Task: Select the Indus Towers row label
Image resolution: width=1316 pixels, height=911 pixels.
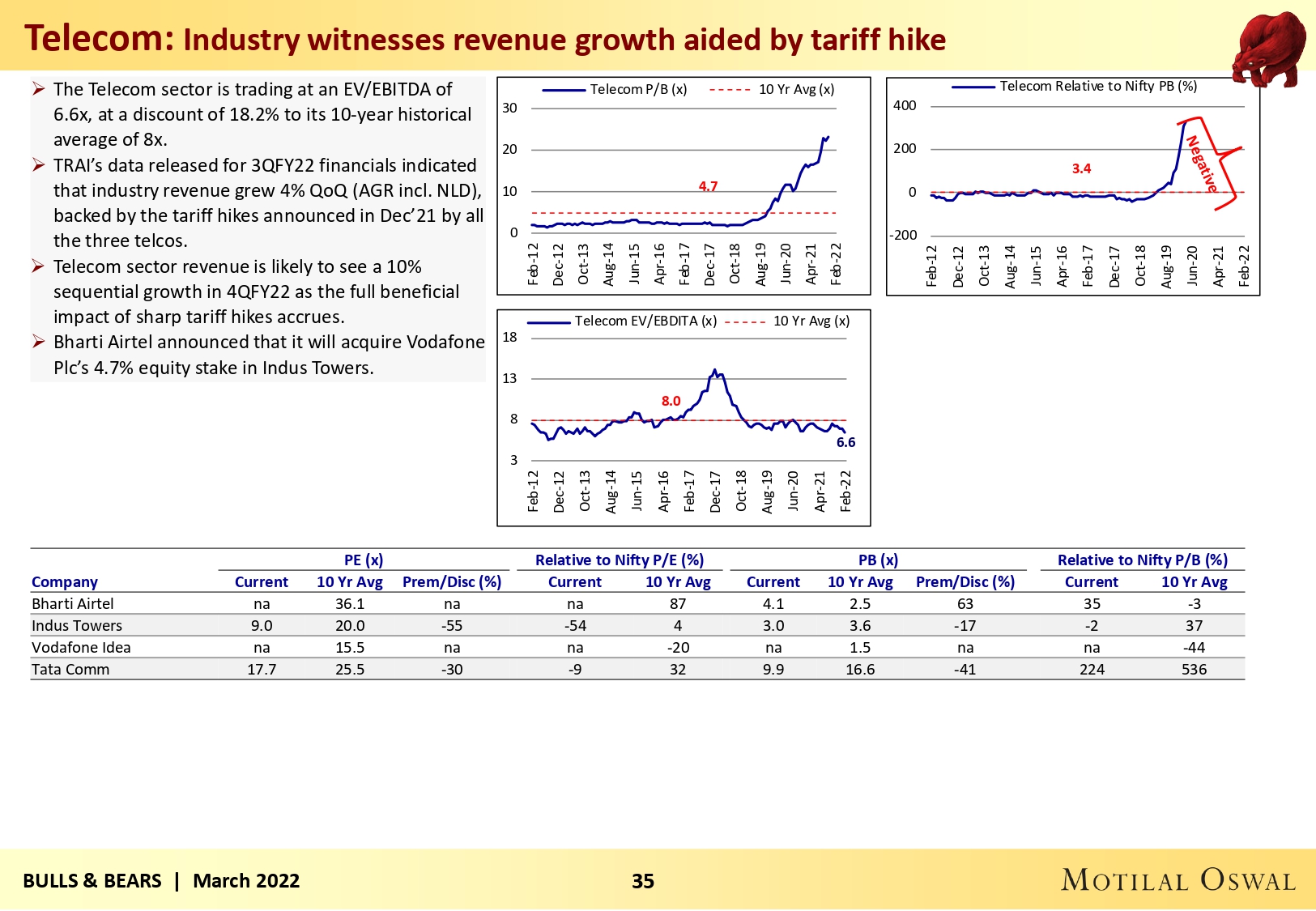Action: 77,626
